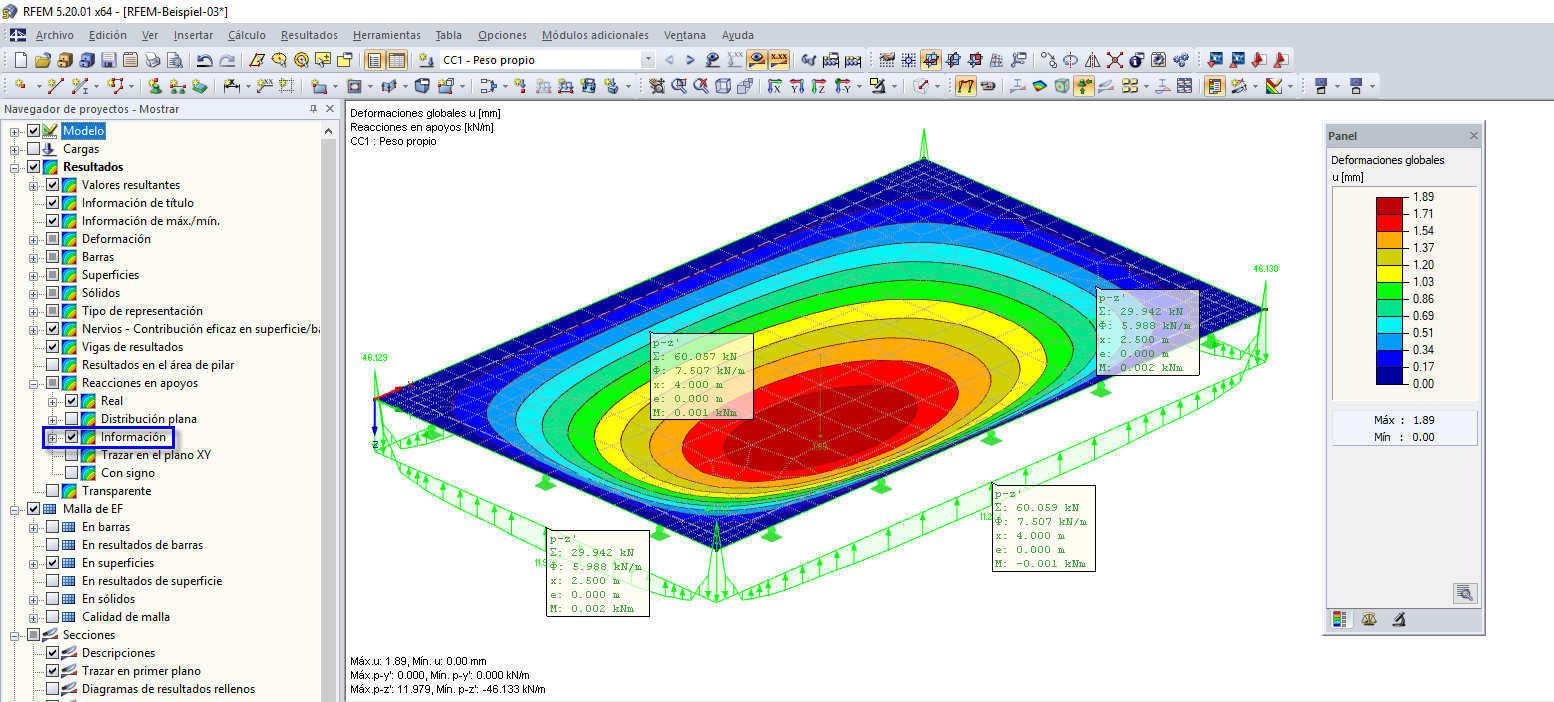Open the color spectrum tab in Panel
The image size is (1554, 702).
tap(1340, 620)
